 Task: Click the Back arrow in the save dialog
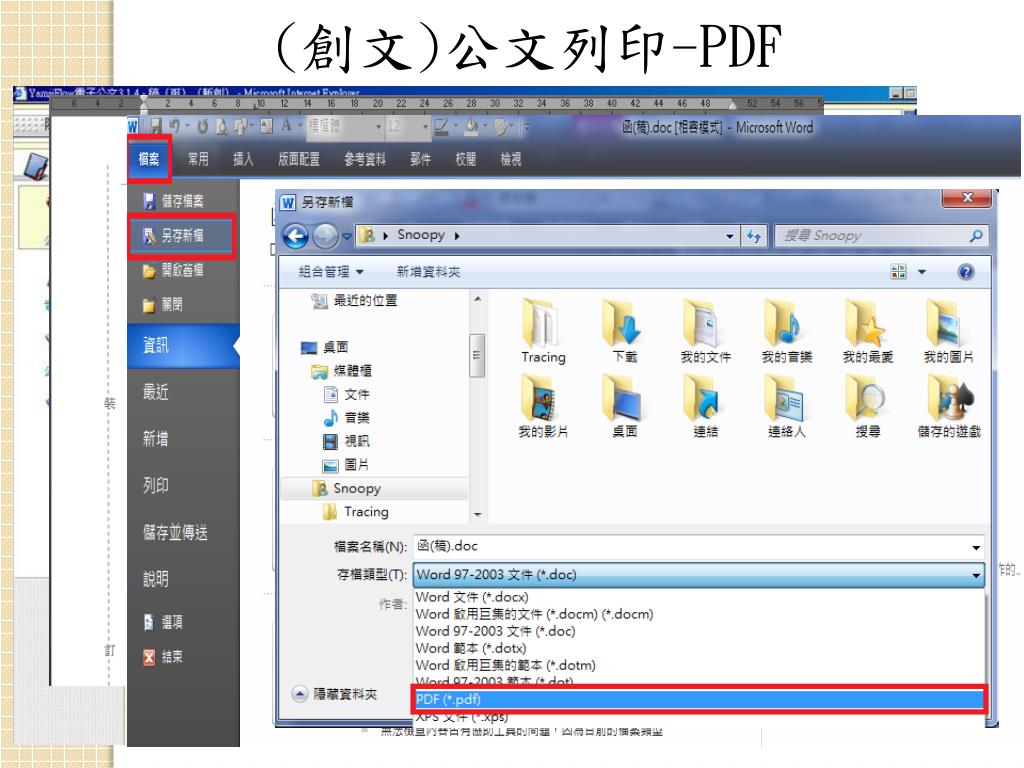[296, 236]
